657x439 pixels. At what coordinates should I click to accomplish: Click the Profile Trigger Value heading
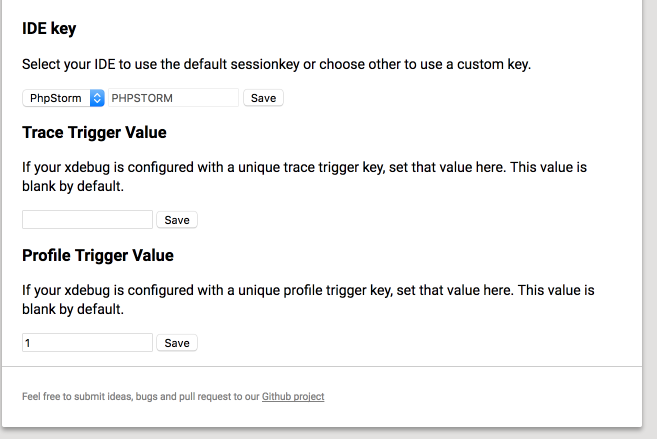click(x=98, y=256)
